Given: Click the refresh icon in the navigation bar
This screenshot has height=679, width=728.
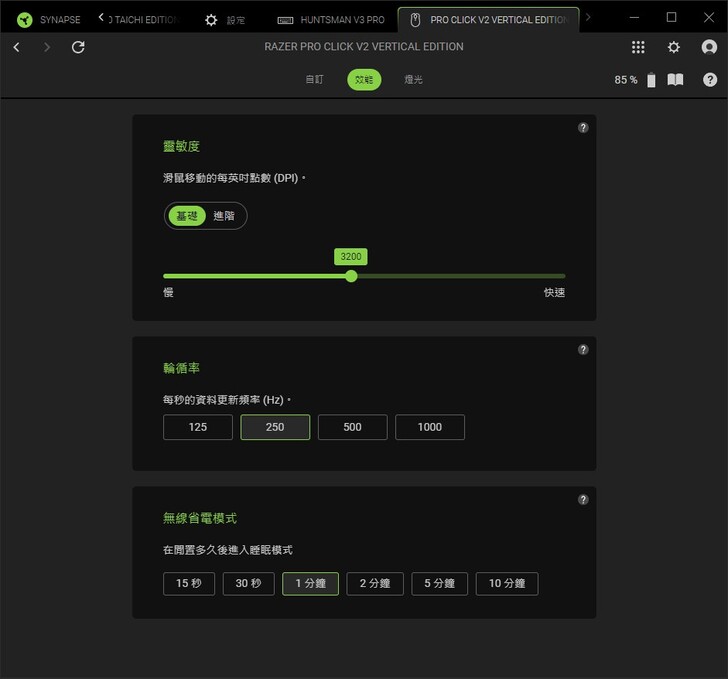Looking at the screenshot, I should point(78,47).
